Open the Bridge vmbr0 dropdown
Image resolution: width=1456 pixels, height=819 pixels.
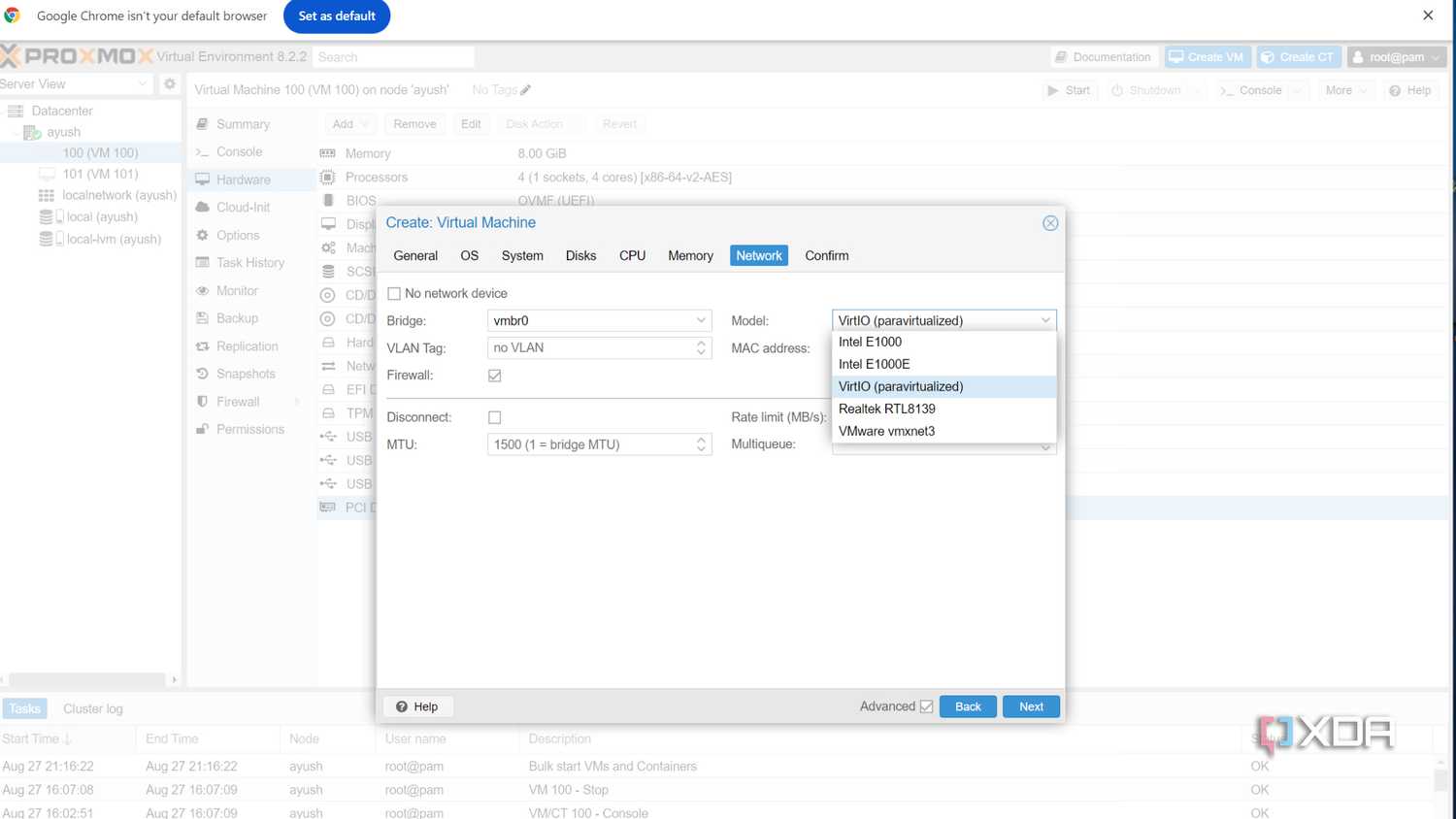(x=599, y=320)
